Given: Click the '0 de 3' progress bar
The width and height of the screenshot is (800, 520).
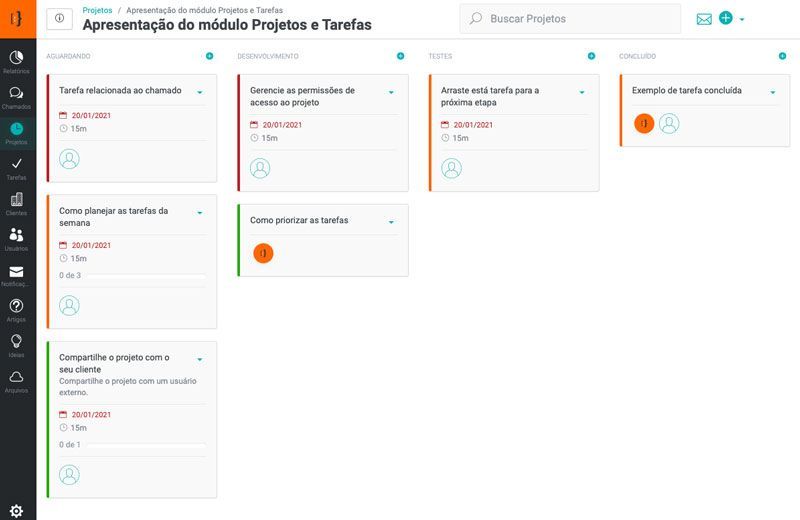Looking at the screenshot, I should click(x=132, y=275).
